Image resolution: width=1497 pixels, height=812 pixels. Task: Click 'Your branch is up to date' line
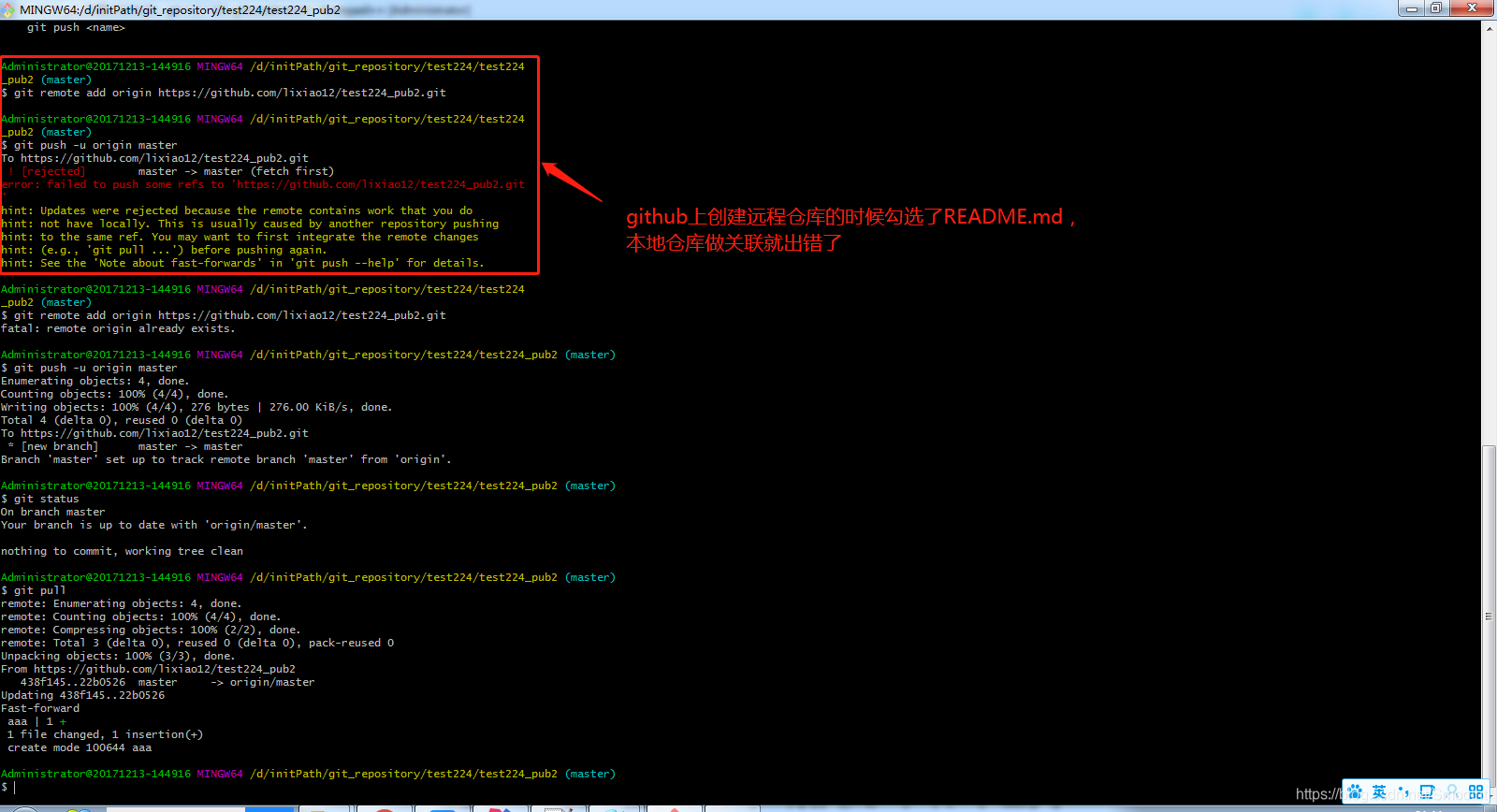154,525
